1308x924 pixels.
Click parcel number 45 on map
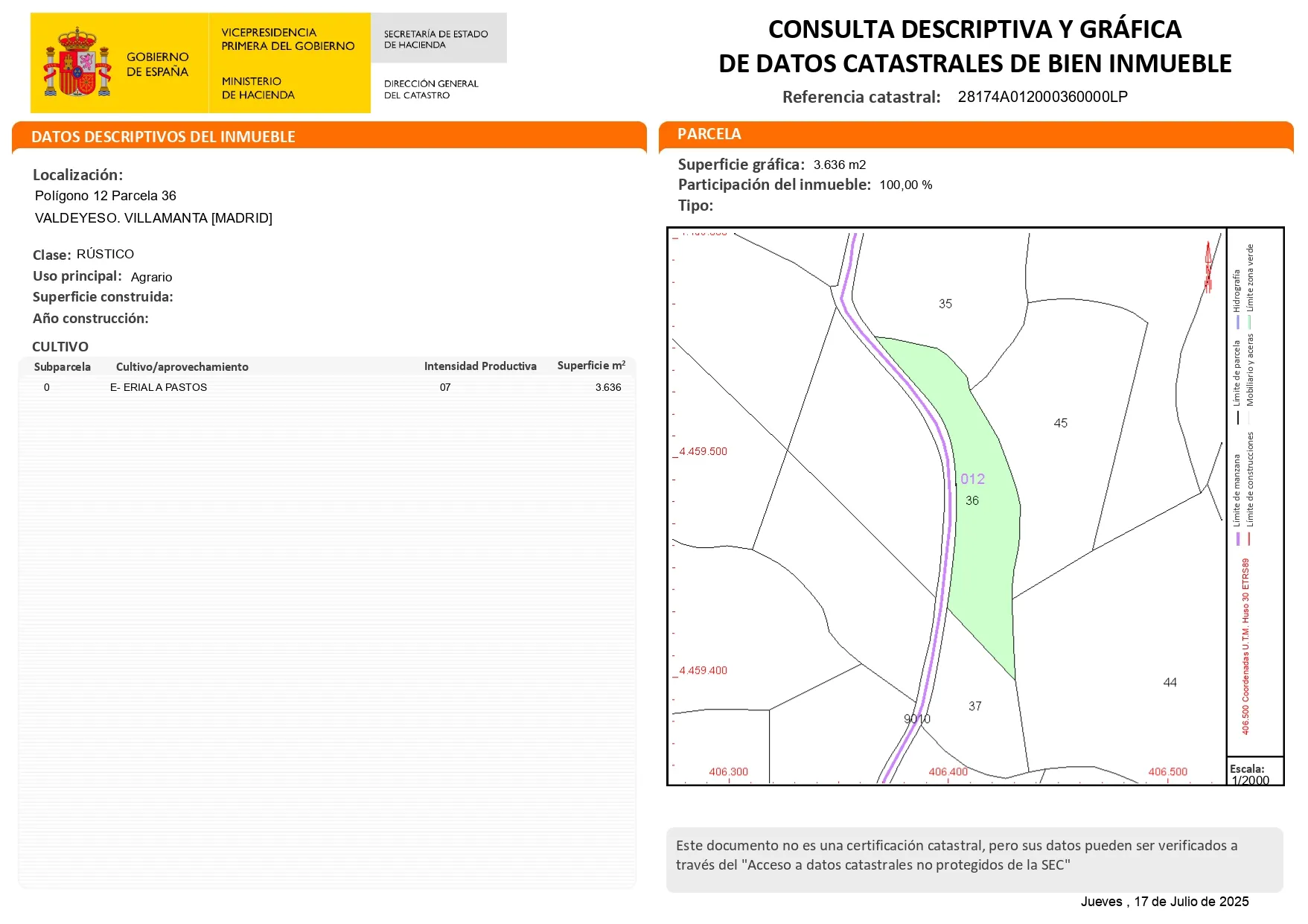(1060, 423)
